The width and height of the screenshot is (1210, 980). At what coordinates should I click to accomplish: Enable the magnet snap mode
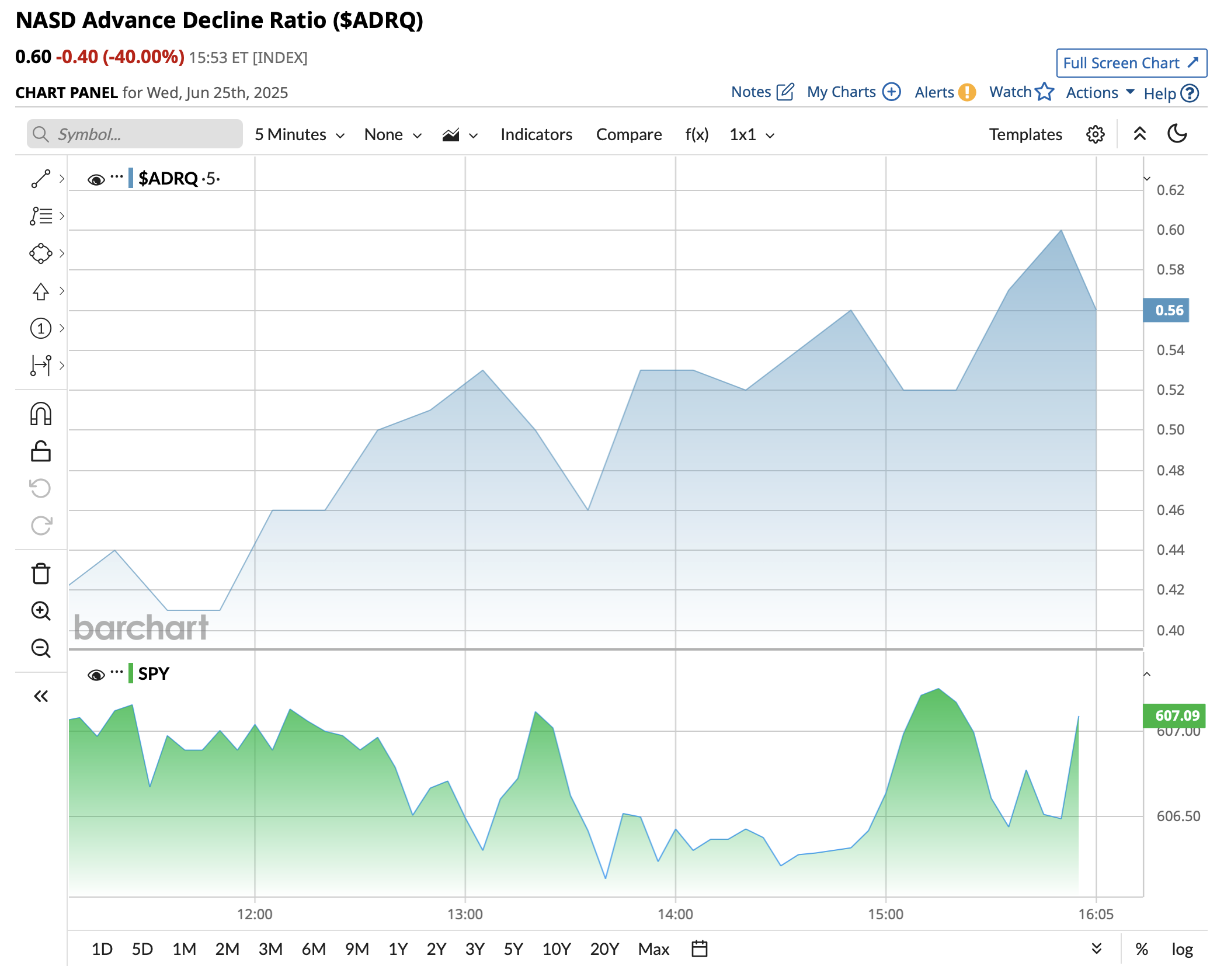coord(40,414)
